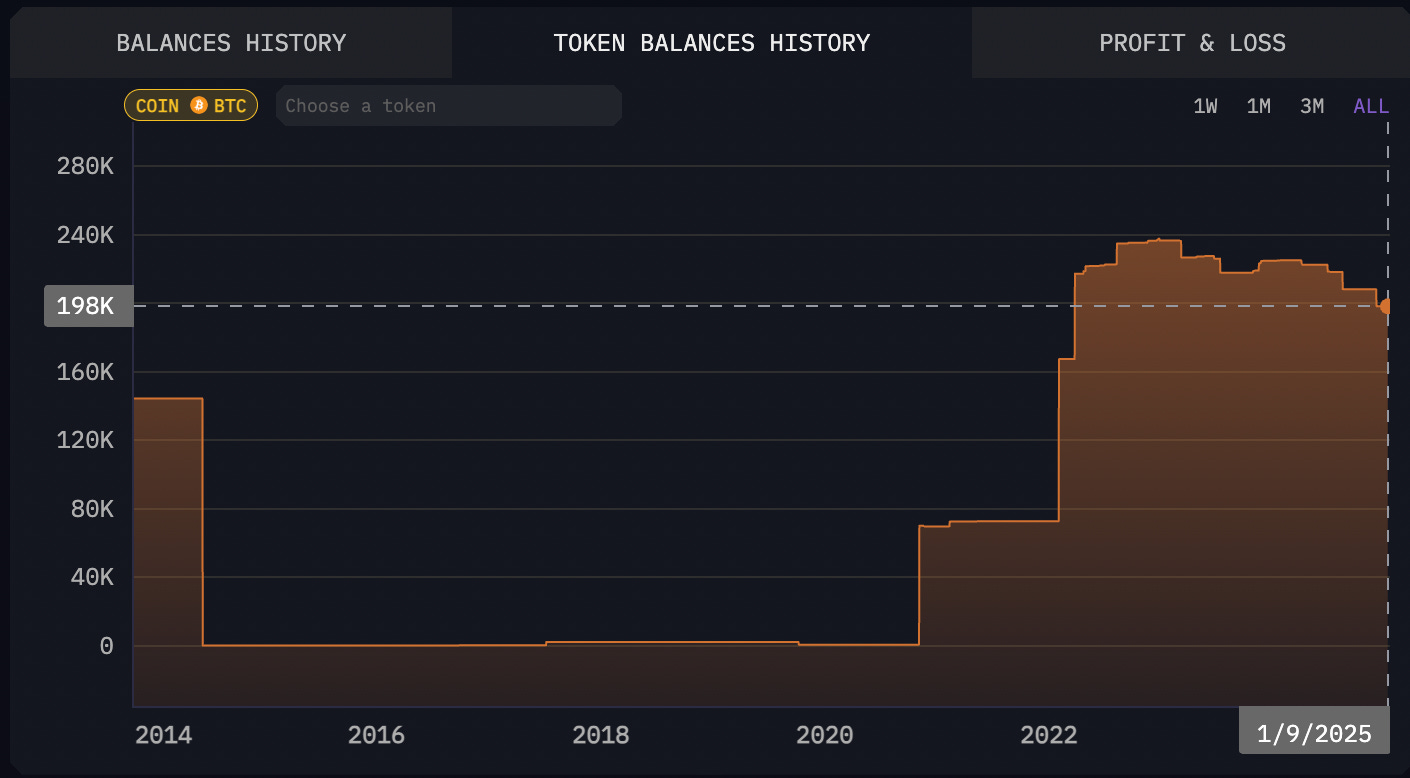The height and width of the screenshot is (778, 1410).
Task: Click the 80K axis label
Action: [x=92, y=509]
